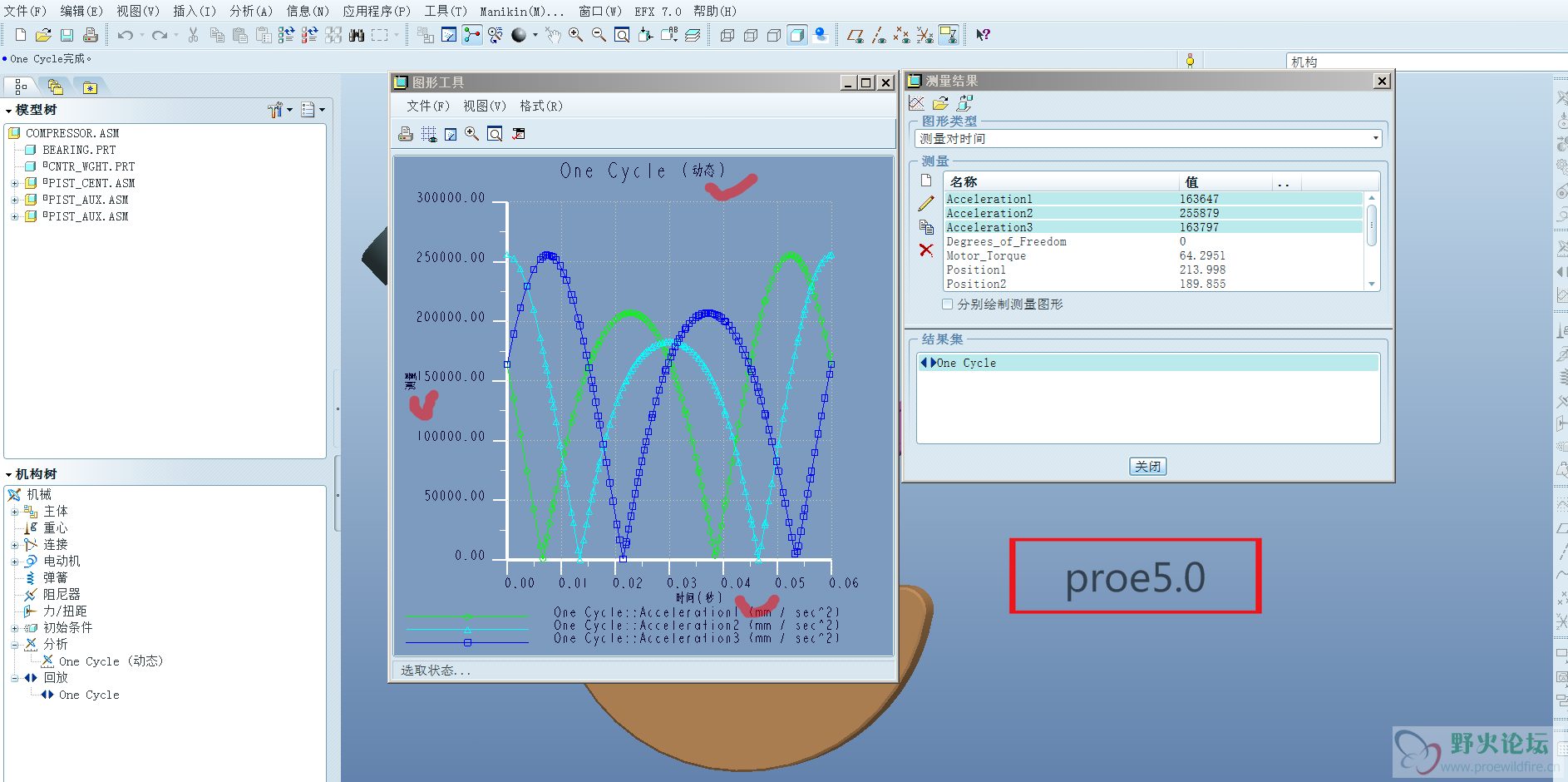The height and width of the screenshot is (782, 1568).
Task: Print the graph in Graph Tool window
Action: pos(406,134)
